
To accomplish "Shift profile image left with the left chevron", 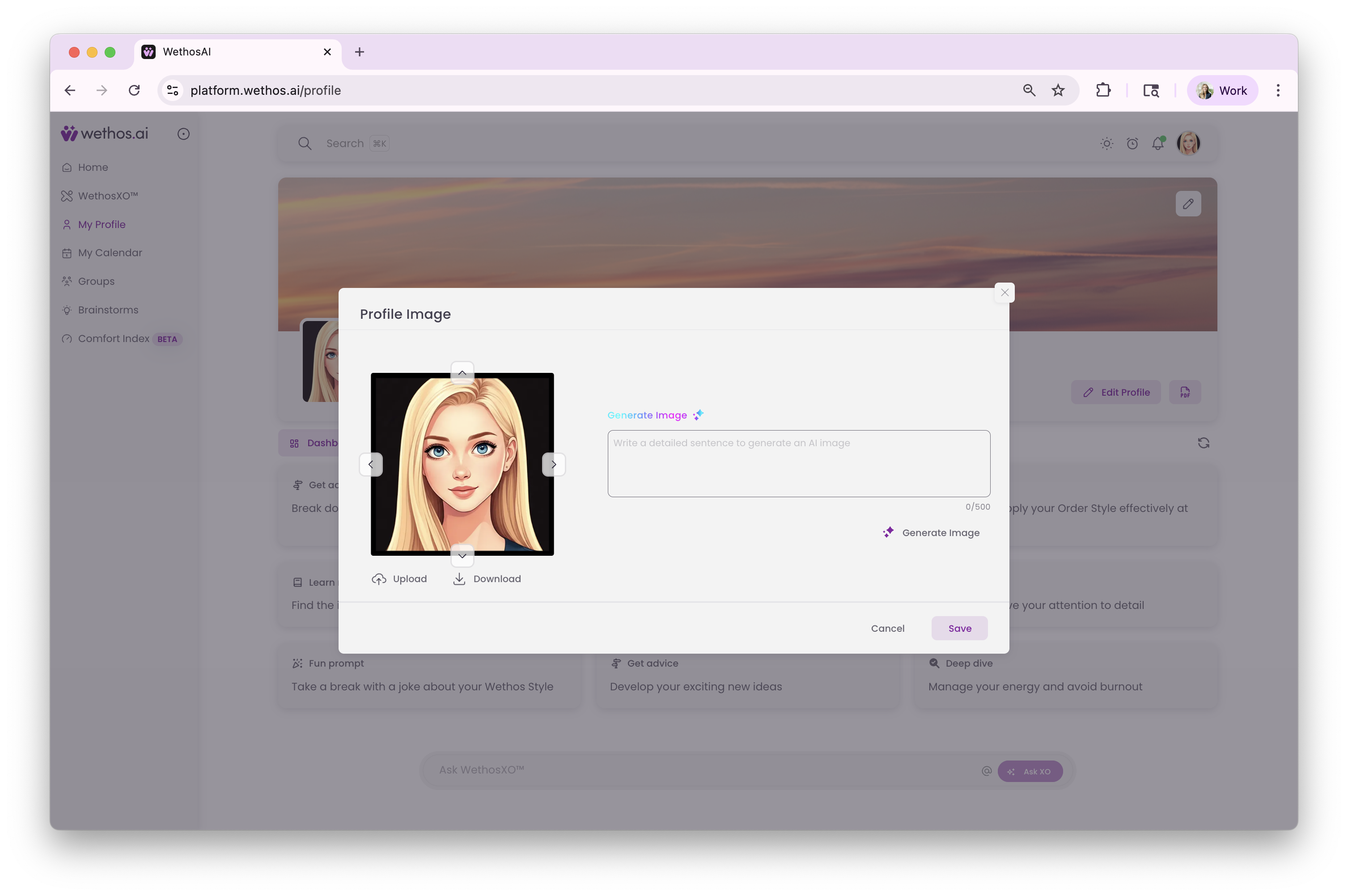I will (370, 464).
